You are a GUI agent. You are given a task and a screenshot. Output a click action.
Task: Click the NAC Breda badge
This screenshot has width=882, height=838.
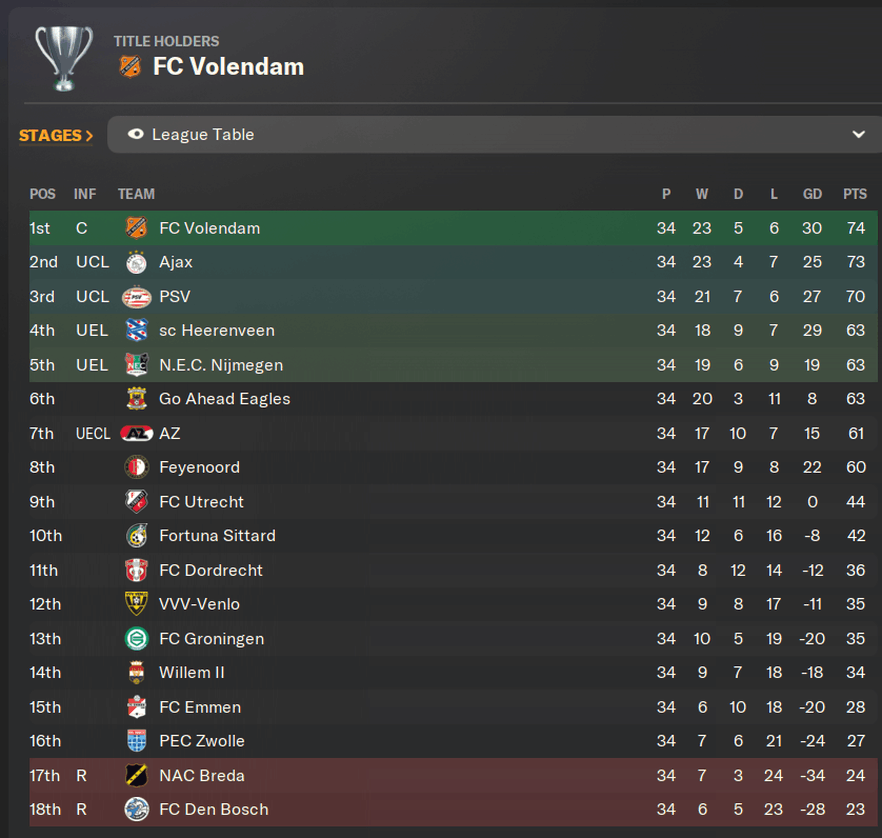(x=136, y=776)
